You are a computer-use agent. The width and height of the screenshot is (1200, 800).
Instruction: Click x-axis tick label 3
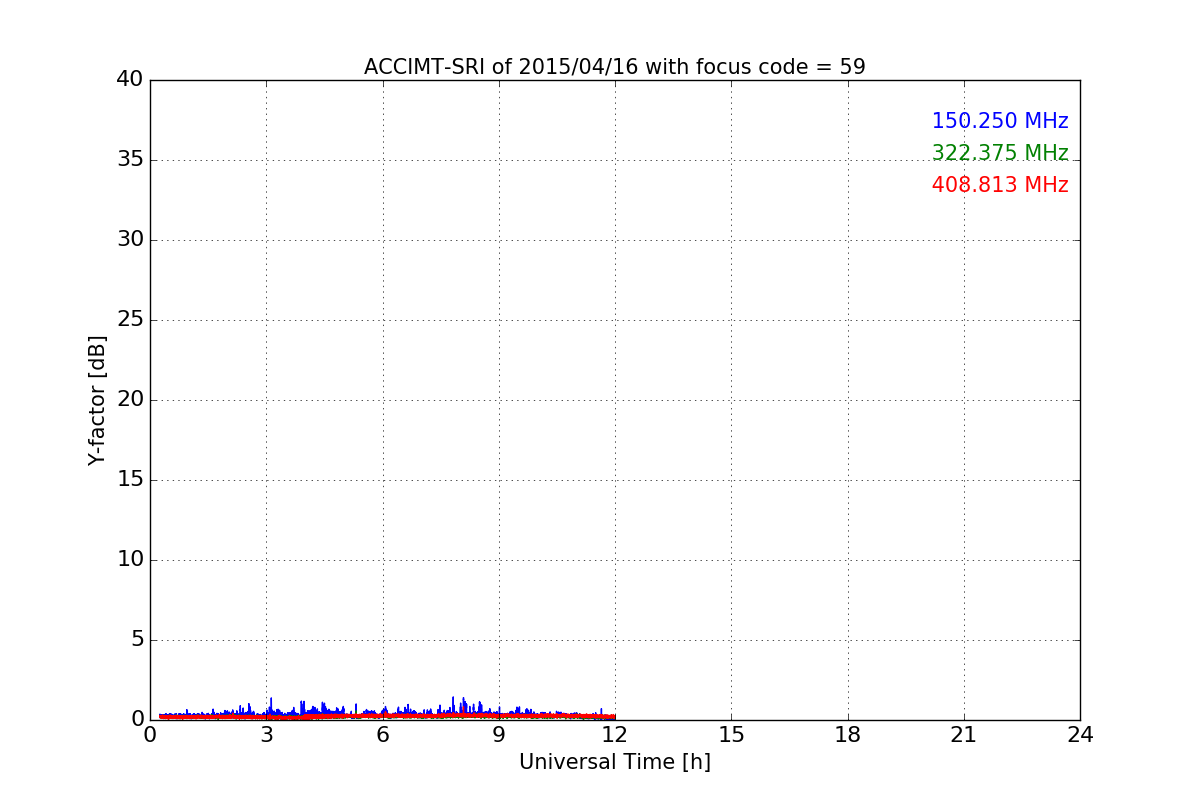point(266,735)
